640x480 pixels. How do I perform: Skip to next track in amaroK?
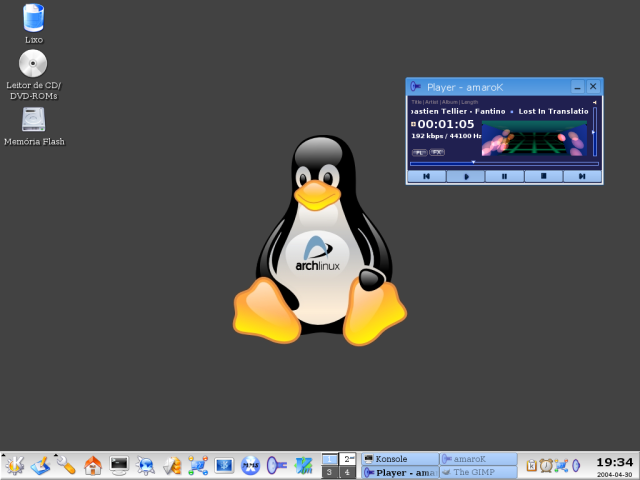582,176
